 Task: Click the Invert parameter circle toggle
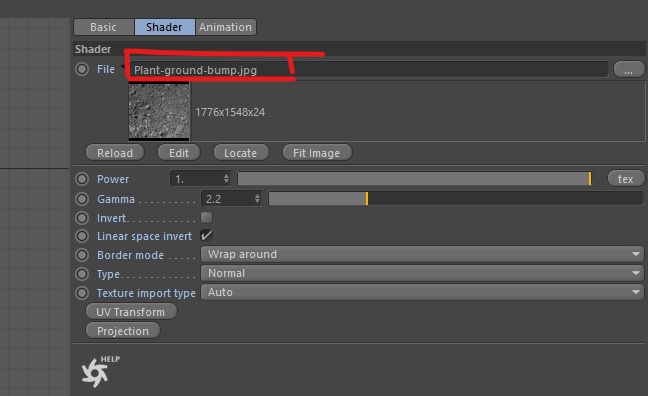[82, 218]
